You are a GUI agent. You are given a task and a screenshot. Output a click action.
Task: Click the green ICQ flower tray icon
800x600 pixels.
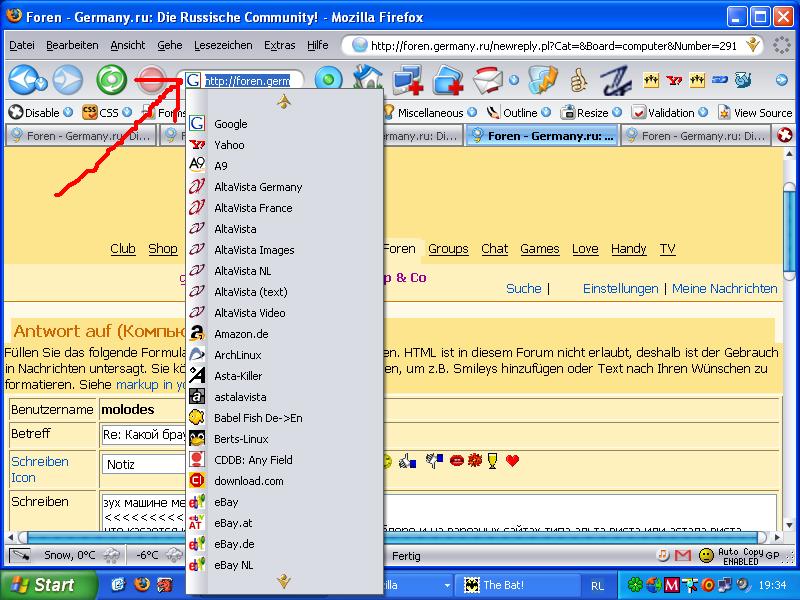click(635, 585)
